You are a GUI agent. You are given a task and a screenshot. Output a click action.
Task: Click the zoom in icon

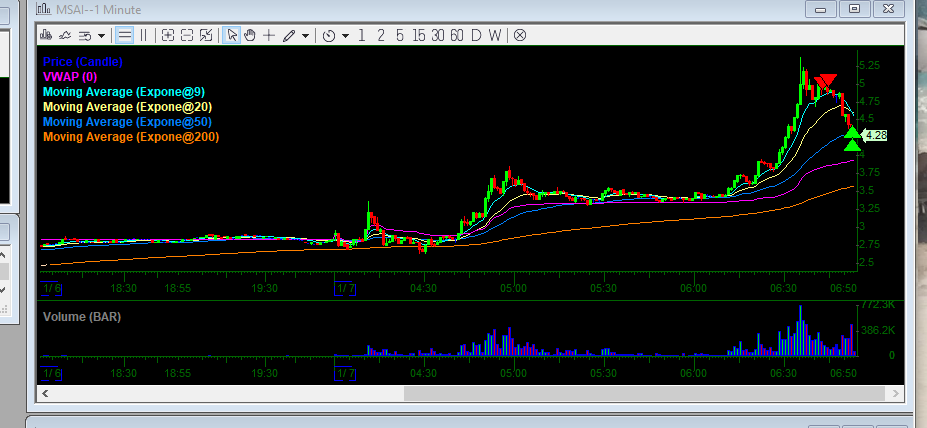tap(168, 35)
